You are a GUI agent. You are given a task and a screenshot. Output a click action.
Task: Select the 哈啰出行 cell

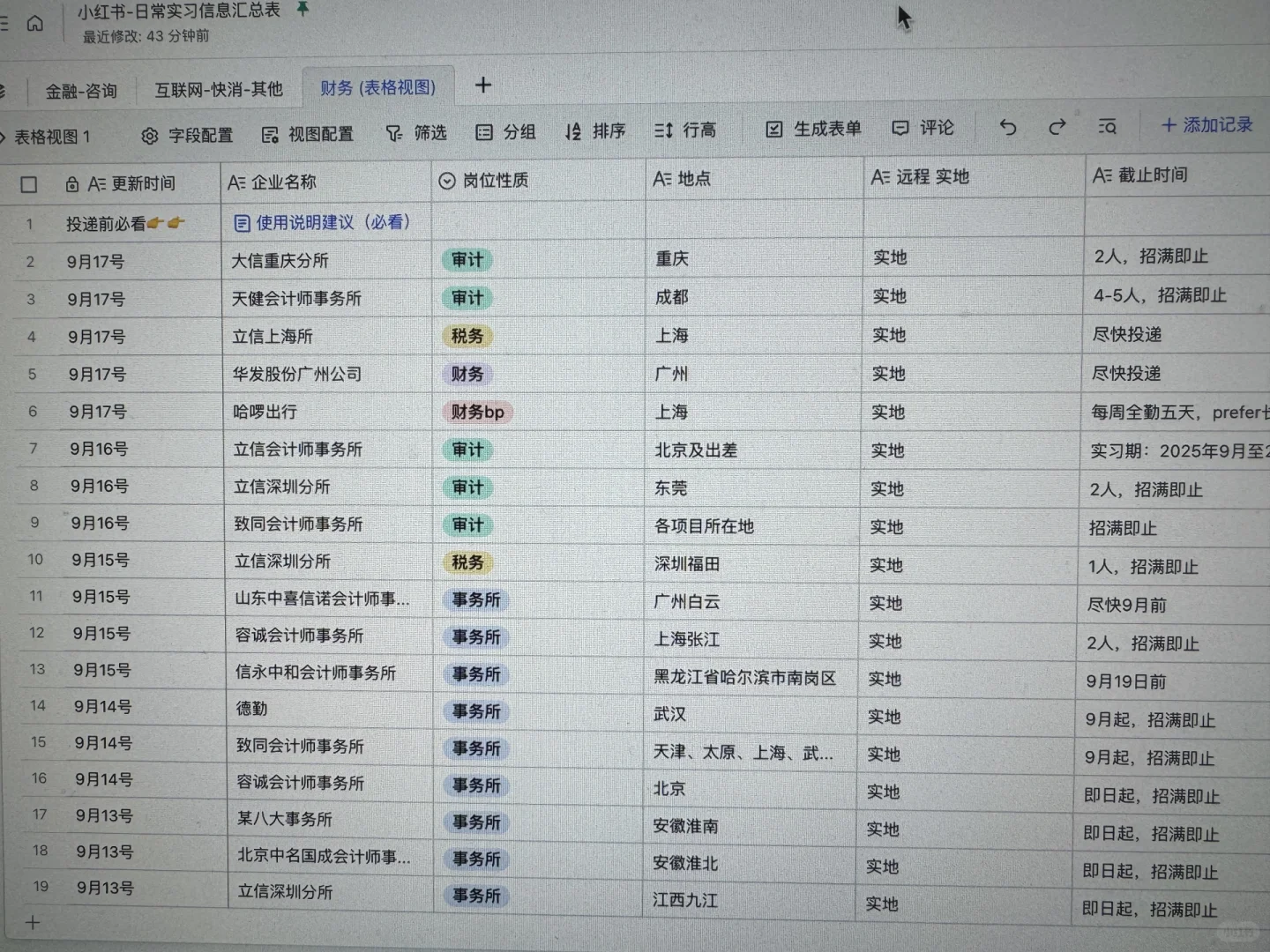[x=328, y=413]
